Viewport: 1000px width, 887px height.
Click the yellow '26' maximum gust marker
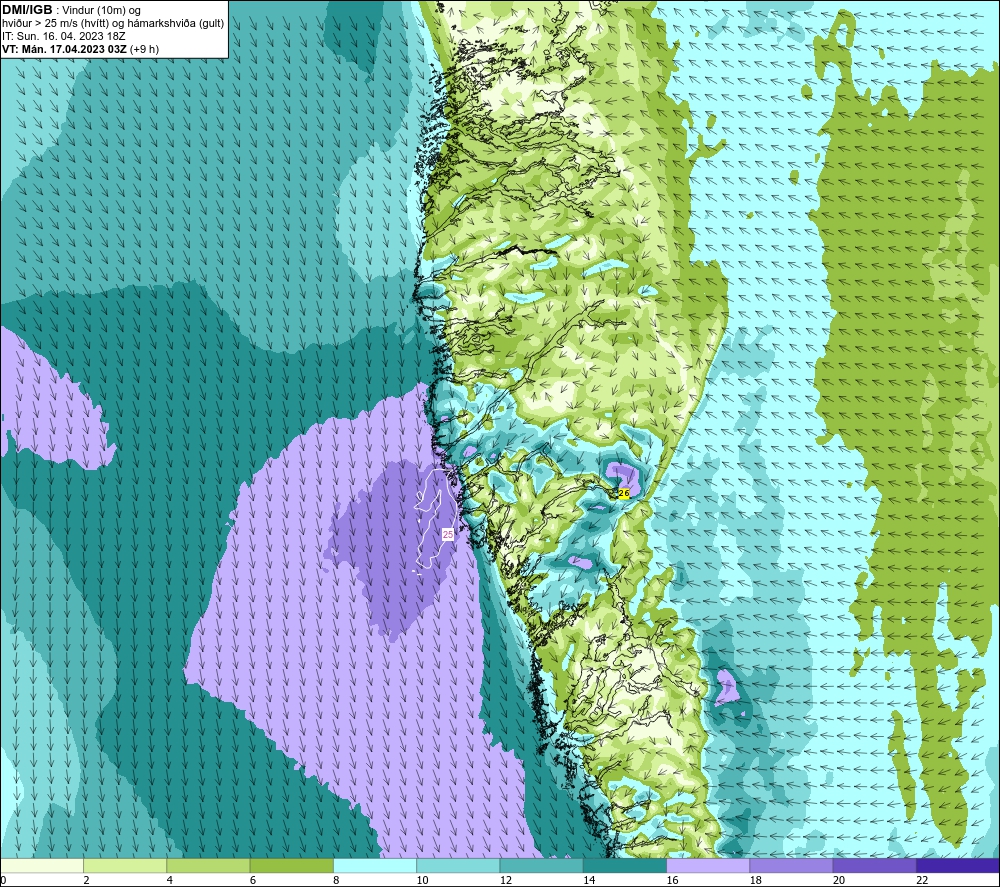click(x=624, y=493)
